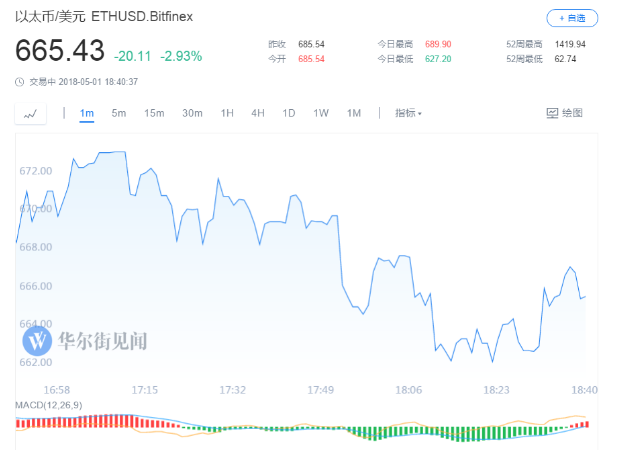617x461 pixels.
Task: Add ETHUSD to watchlist with 自选 button
Action: coord(573,18)
